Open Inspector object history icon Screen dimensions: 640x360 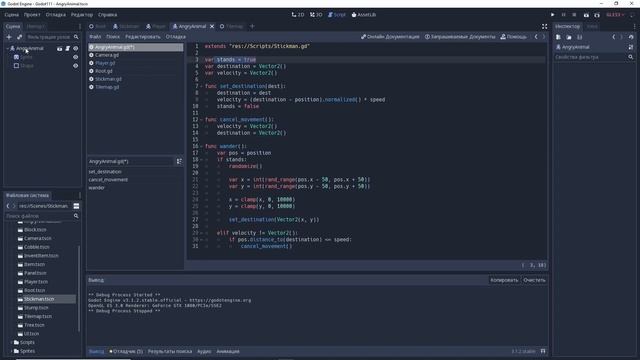pos(631,37)
